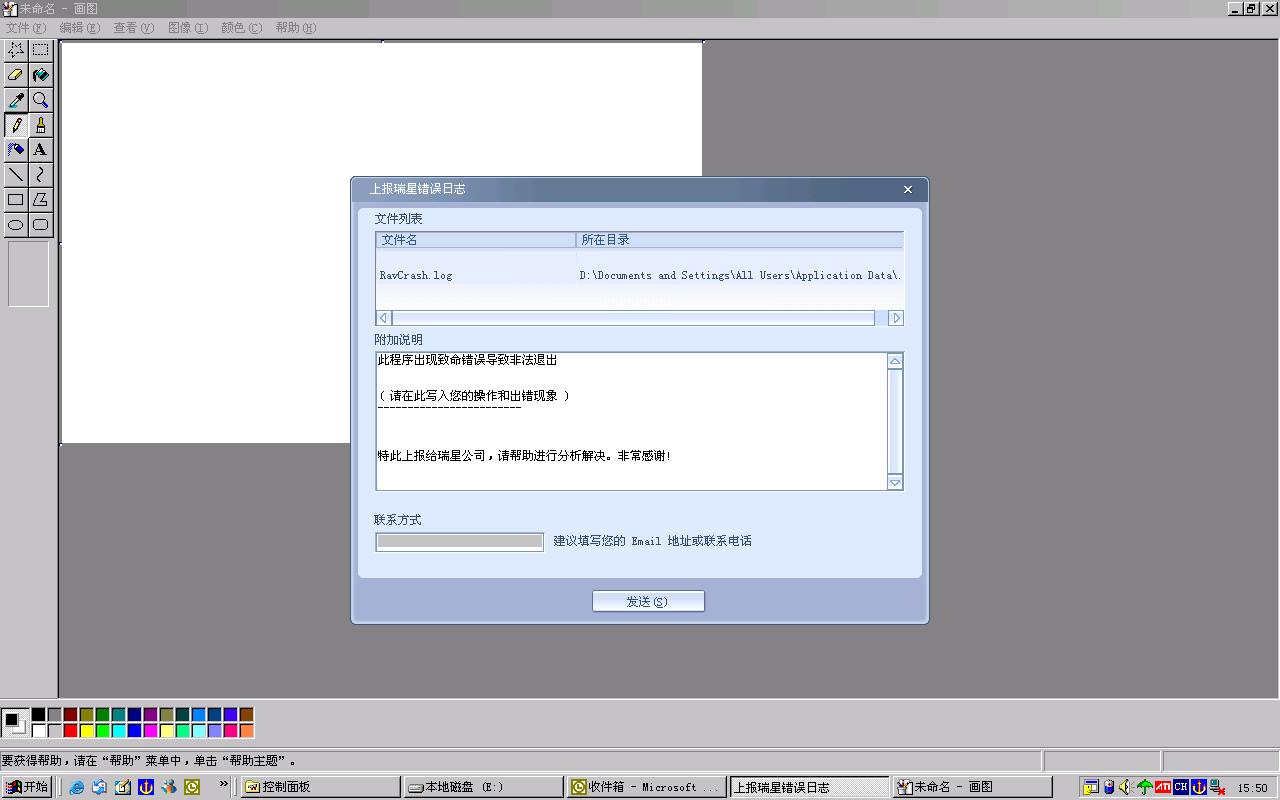
Task: Sort file list by 文件名 column header
Action: click(x=476, y=240)
